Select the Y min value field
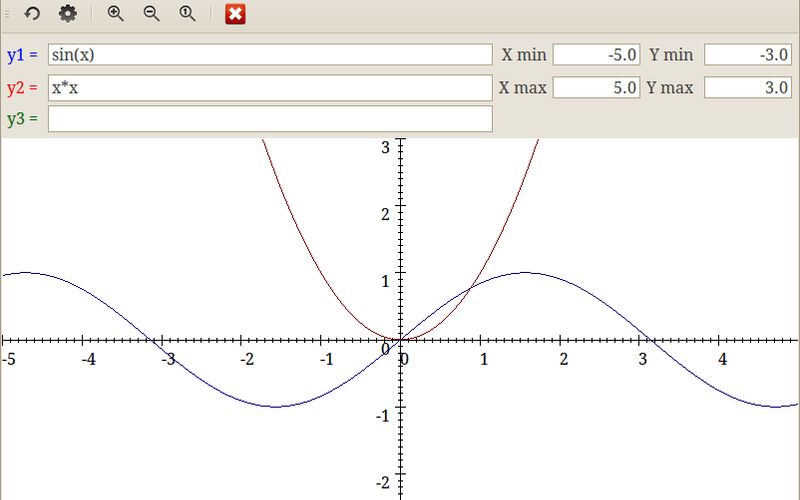Image resolution: width=800 pixels, height=500 pixels. tap(748, 55)
